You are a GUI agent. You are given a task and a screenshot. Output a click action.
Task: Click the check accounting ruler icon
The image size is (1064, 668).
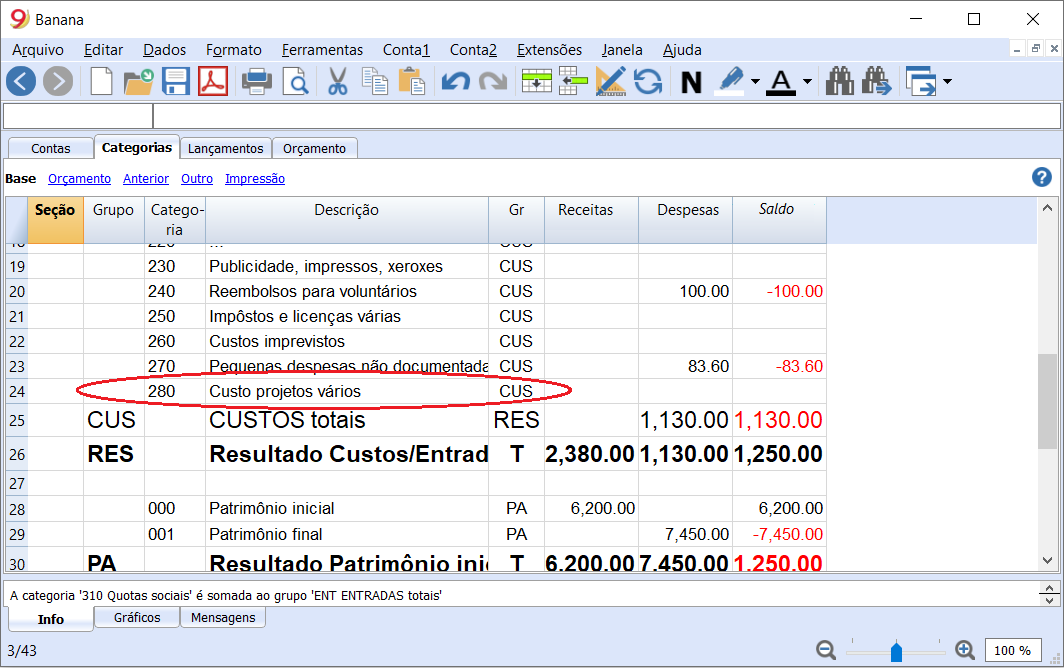pyautogui.click(x=611, y=81)
